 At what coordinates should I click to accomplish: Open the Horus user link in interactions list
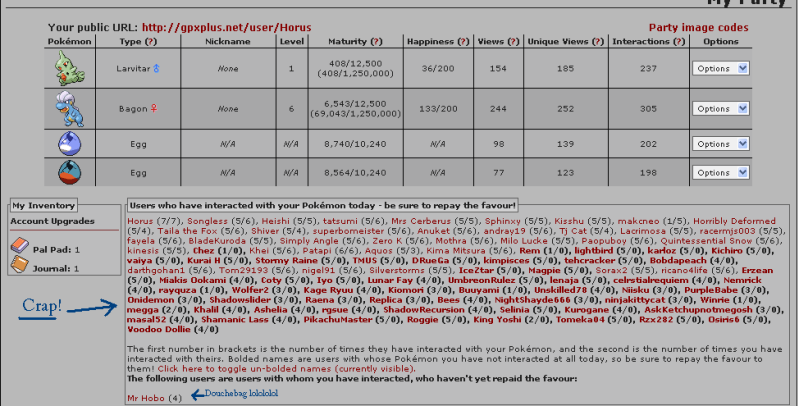tap(140, 219)
